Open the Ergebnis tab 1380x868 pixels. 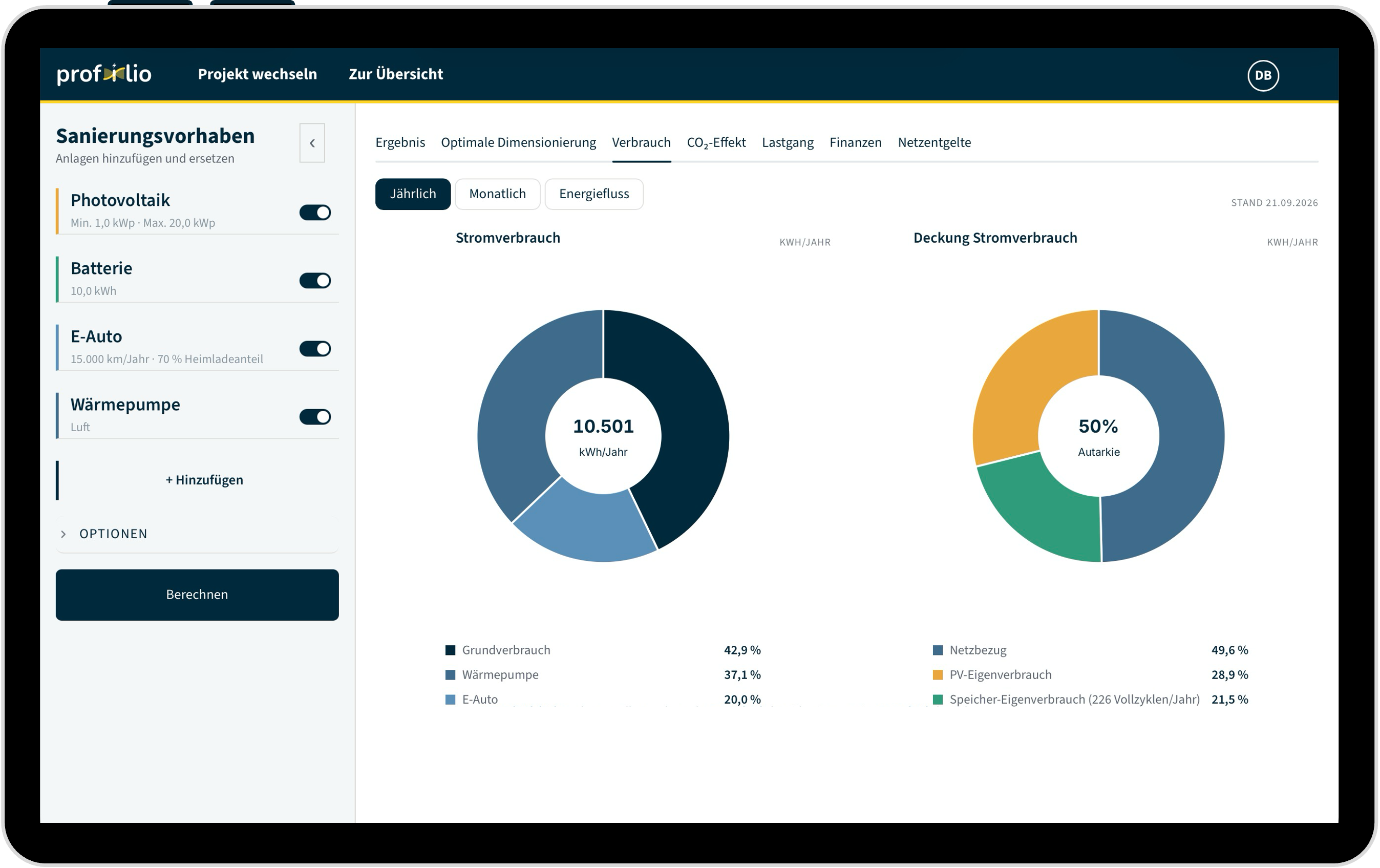click(400, 142)
